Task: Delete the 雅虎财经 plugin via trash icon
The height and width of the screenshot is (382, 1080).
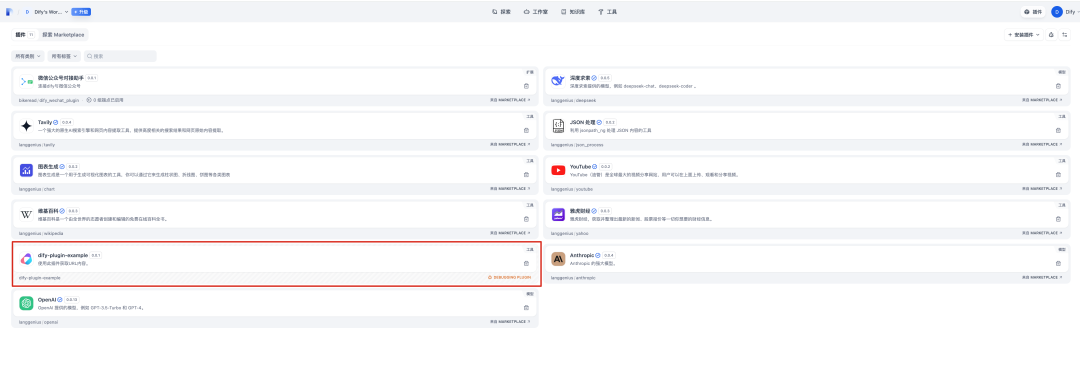Action: 1059,219
